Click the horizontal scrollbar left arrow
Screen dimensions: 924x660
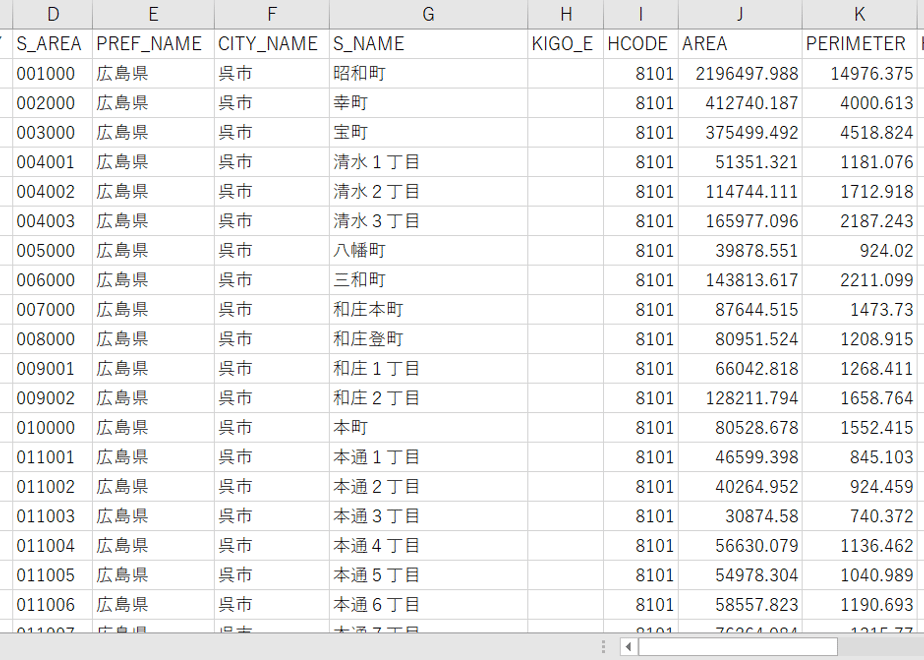[x=628, y=647]
